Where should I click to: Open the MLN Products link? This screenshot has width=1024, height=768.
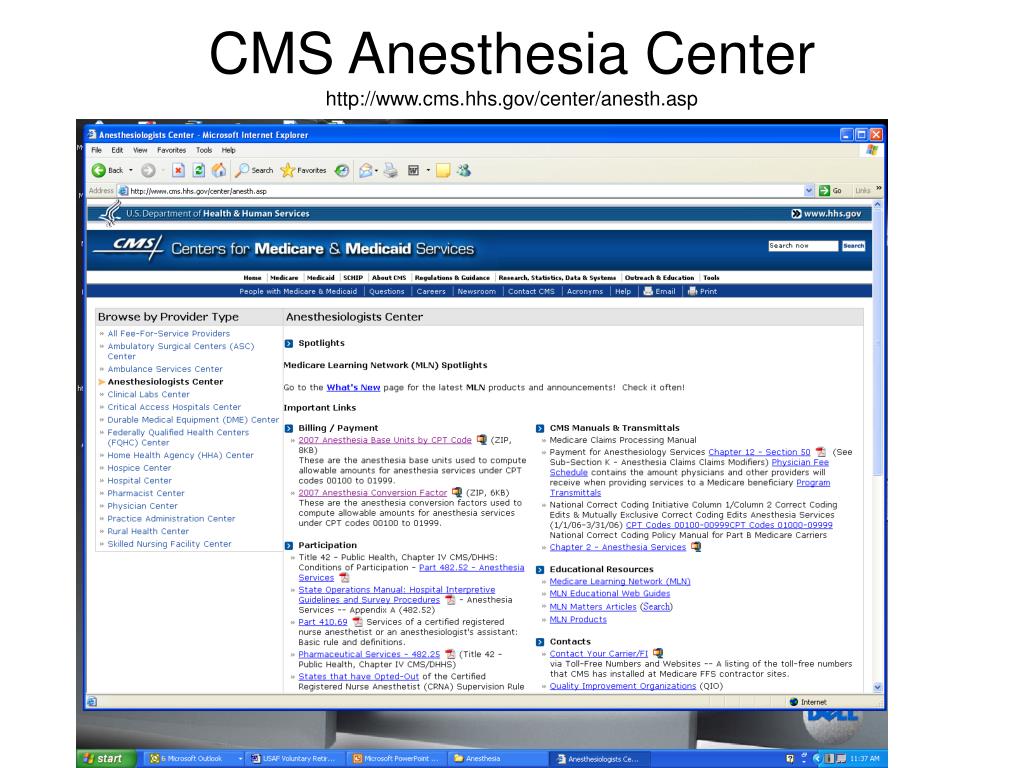(578, 620)
